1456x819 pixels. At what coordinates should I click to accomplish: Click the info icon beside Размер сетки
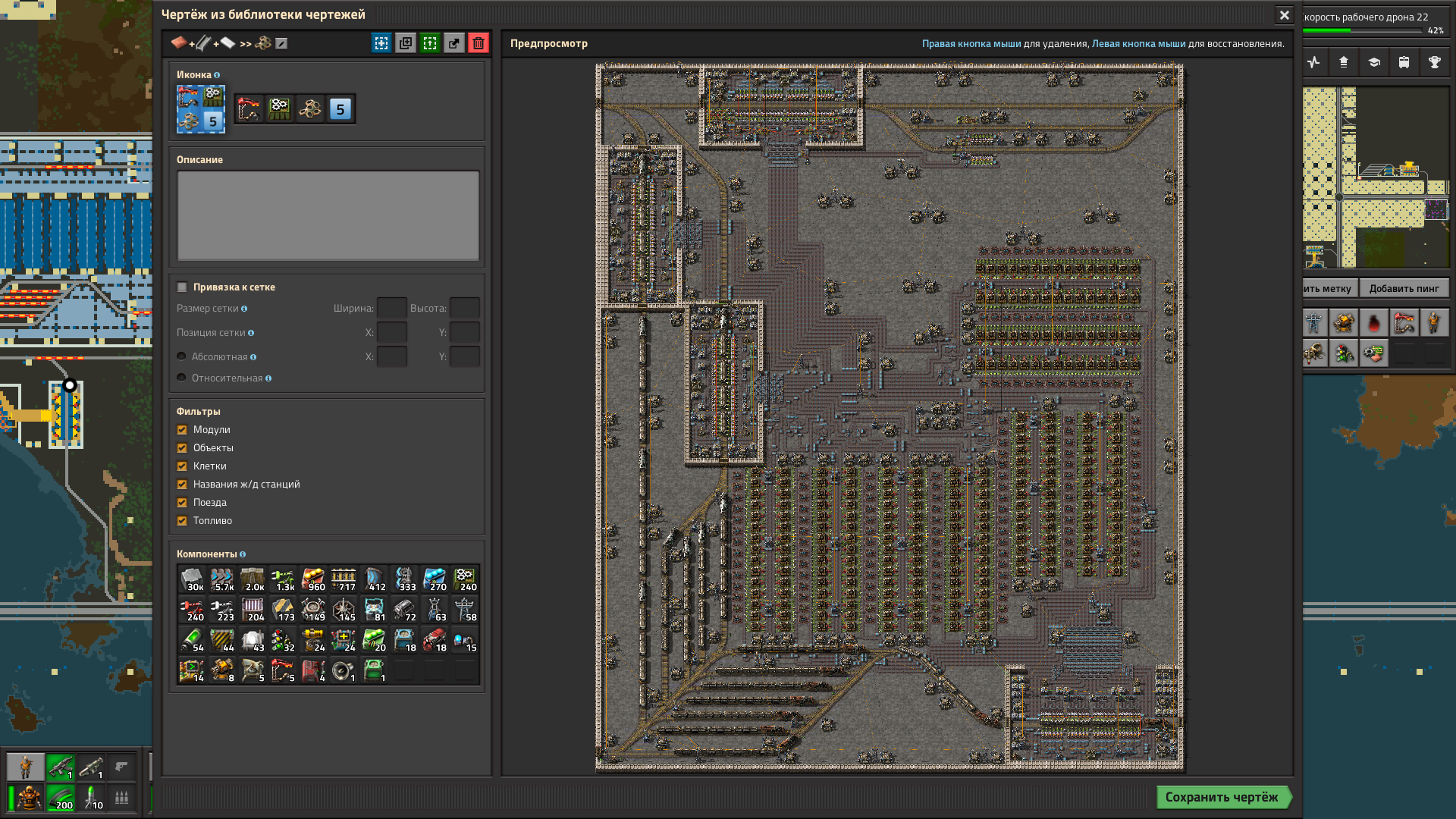click(244, 309)
